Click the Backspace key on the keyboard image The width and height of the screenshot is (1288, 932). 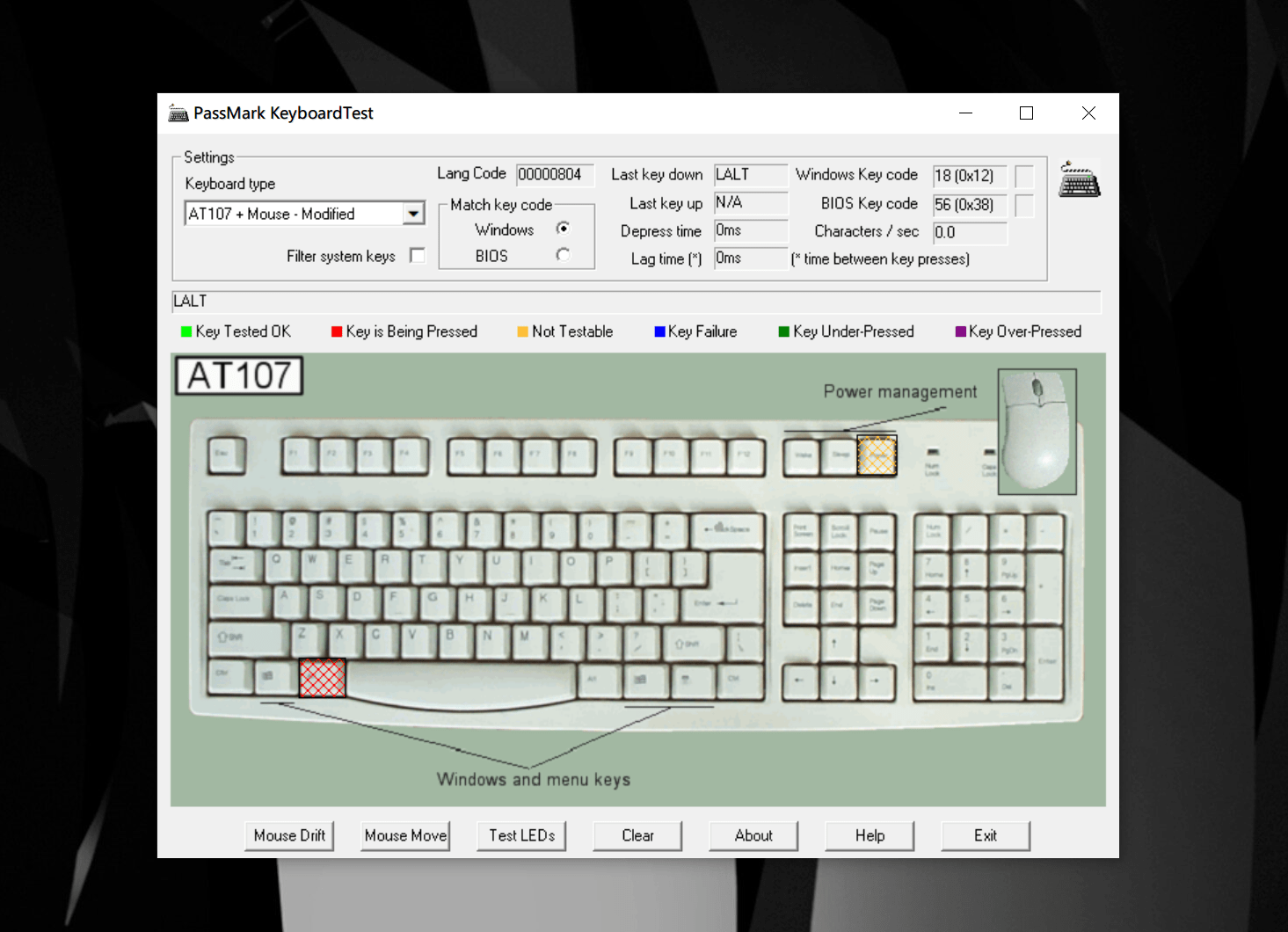point(729,530)
